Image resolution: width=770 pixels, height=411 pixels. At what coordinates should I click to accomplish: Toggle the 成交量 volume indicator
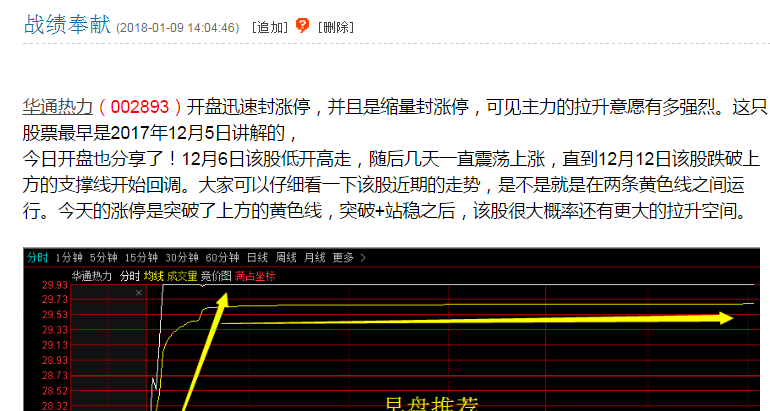pyautogui.click(x=183, y=275)
